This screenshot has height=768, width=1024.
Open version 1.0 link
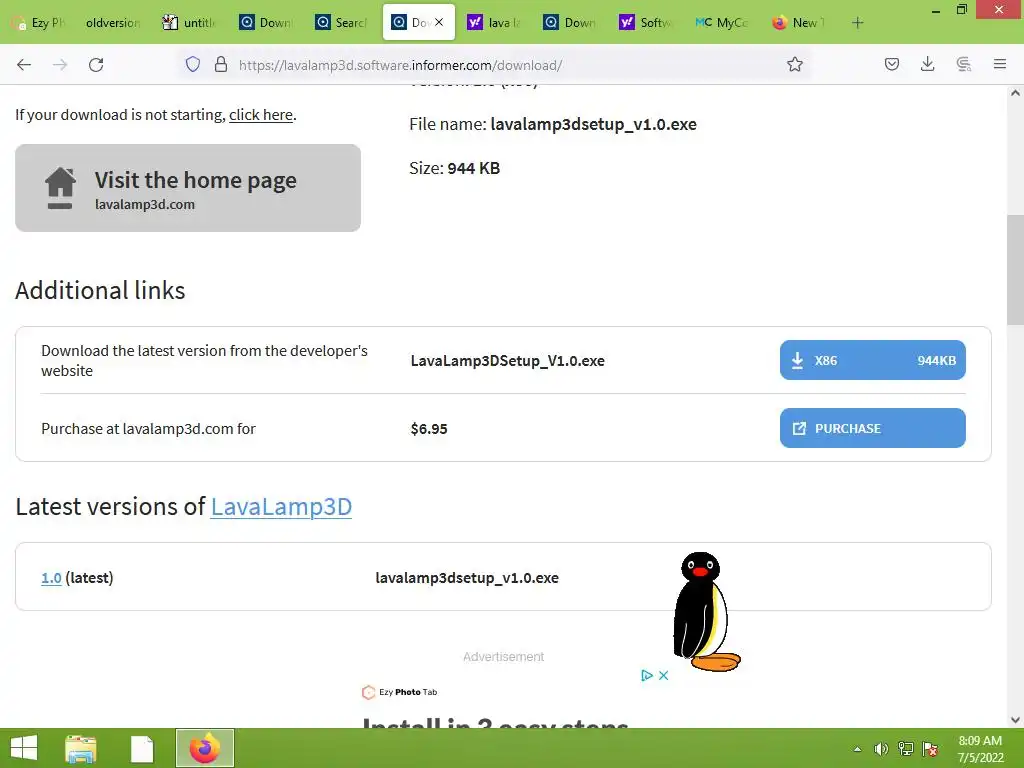pyautogui.click(x=51, y=578)
